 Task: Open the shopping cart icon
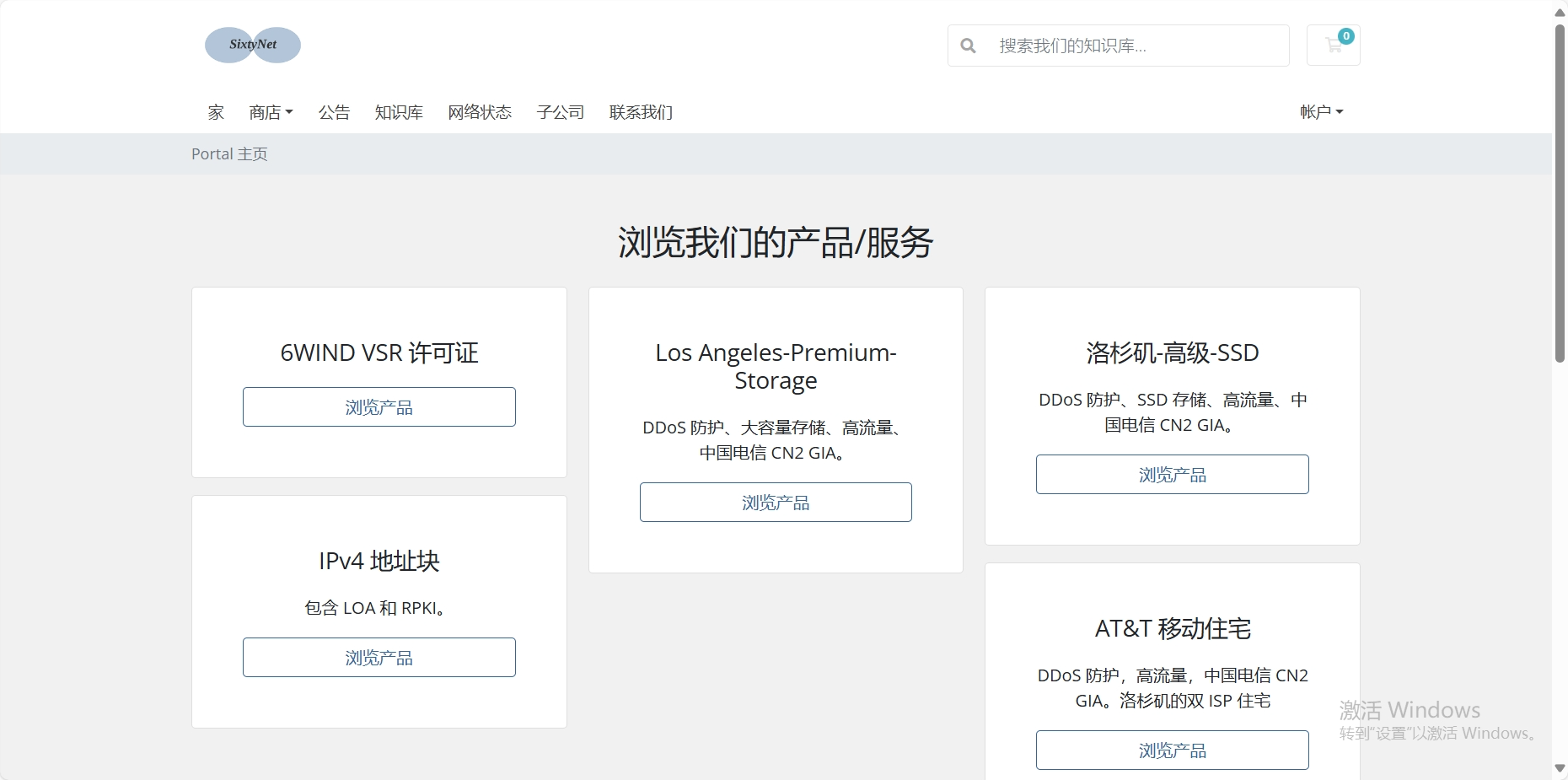point(1333,47)
